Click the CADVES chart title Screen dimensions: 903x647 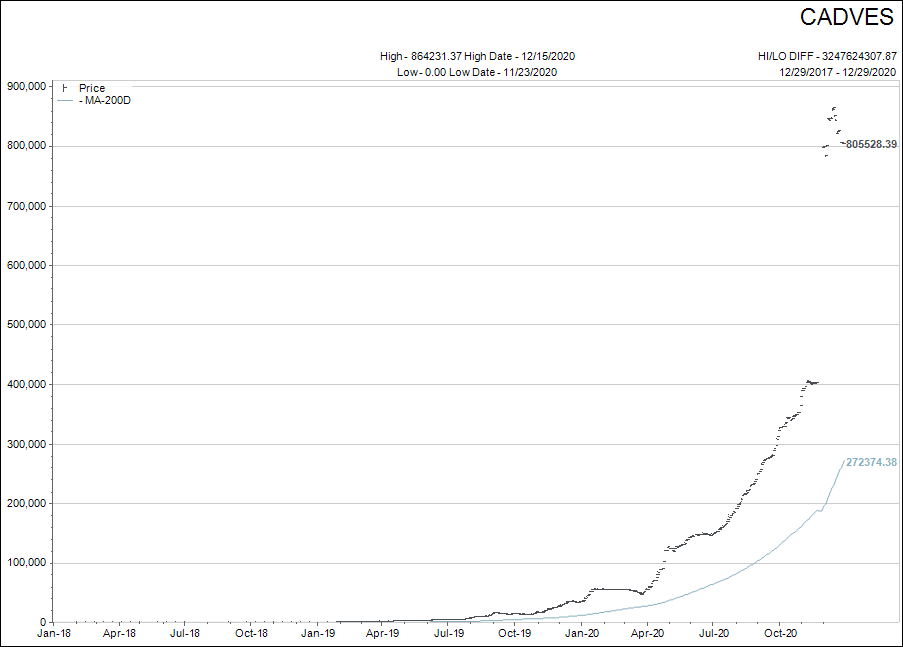[845, 17]
